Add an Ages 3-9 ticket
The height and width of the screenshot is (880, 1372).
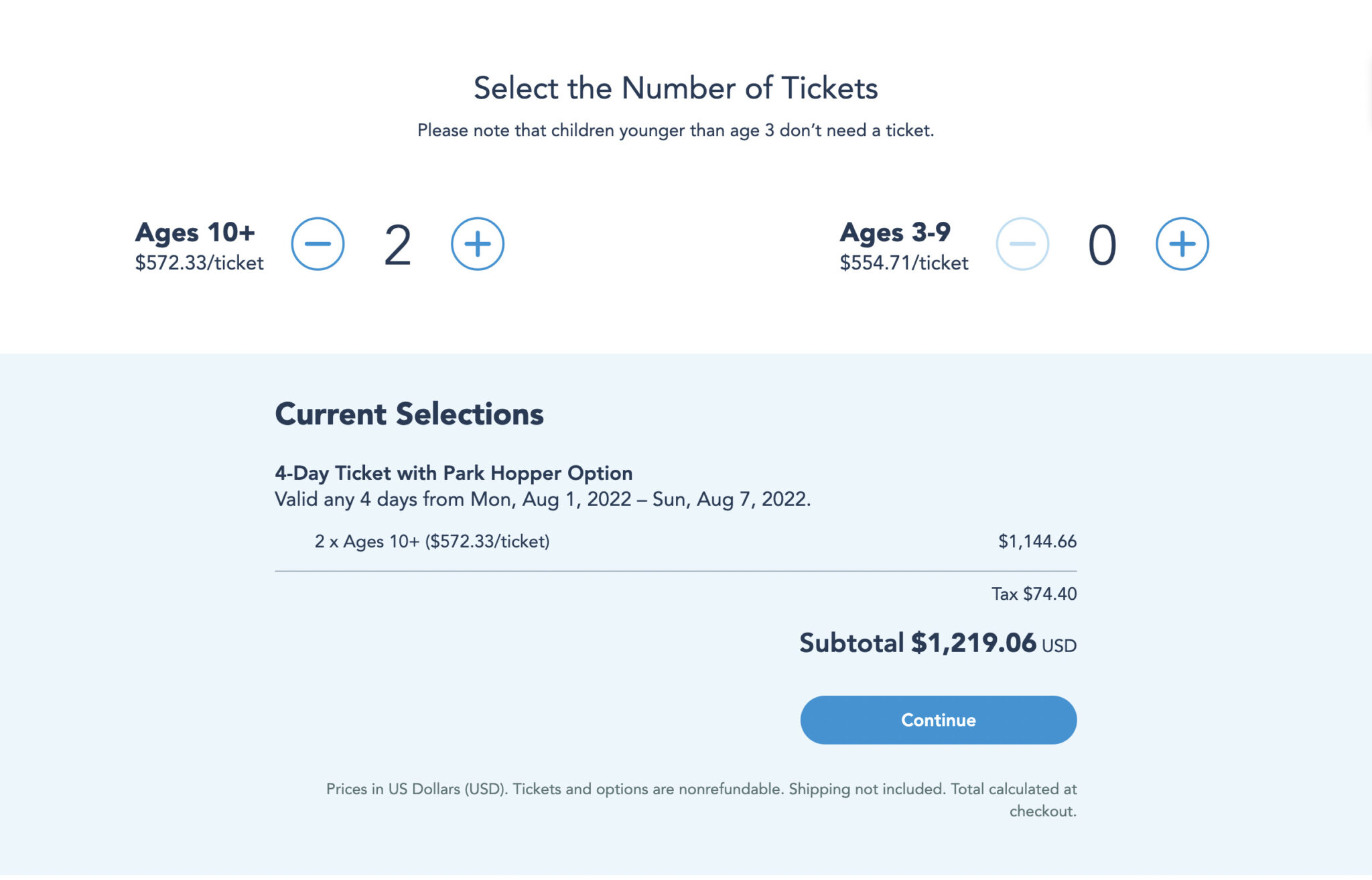[1182, 244]
